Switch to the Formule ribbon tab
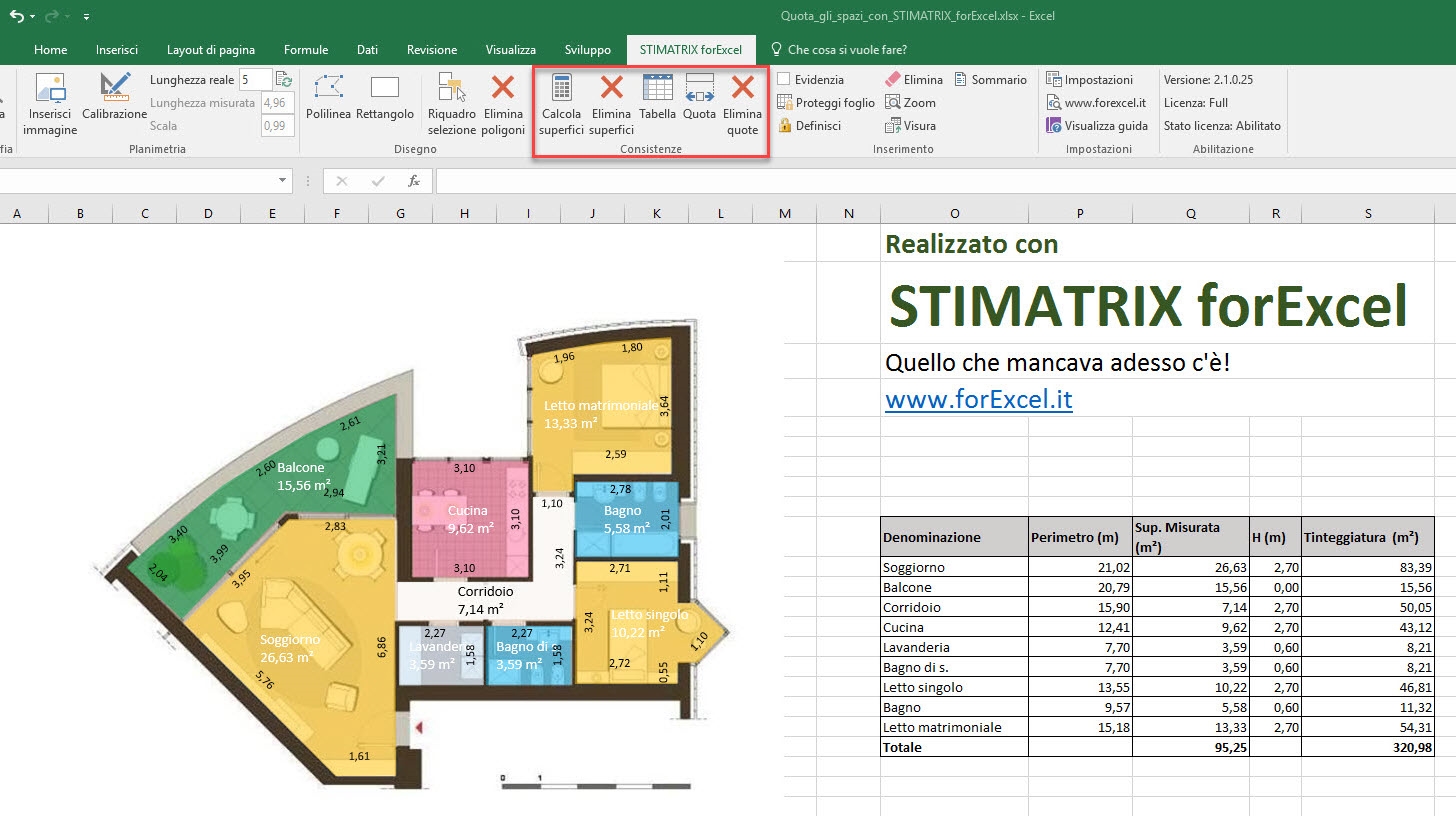 click(306, 50)
